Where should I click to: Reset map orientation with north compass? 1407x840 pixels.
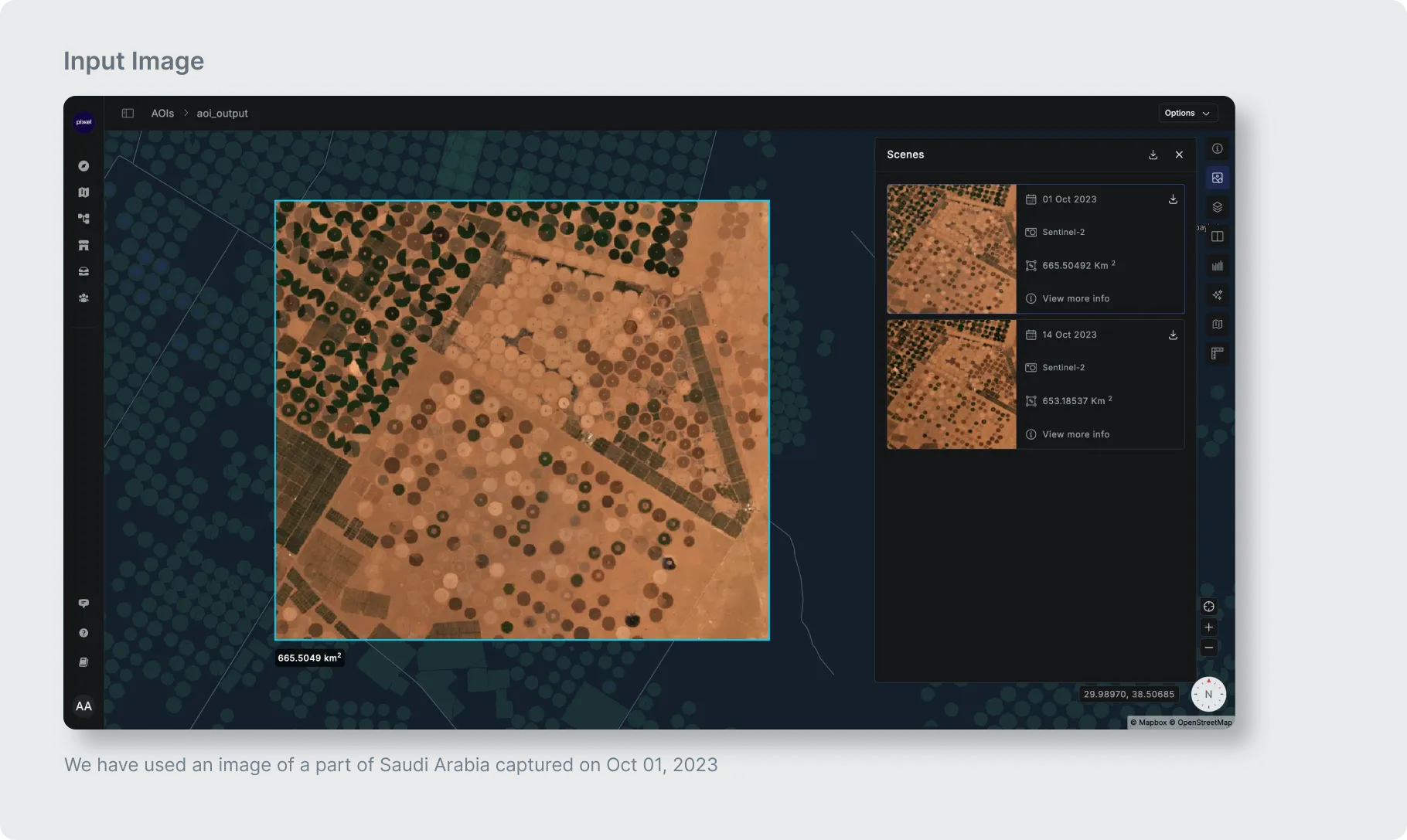(x=1208, y=694)
